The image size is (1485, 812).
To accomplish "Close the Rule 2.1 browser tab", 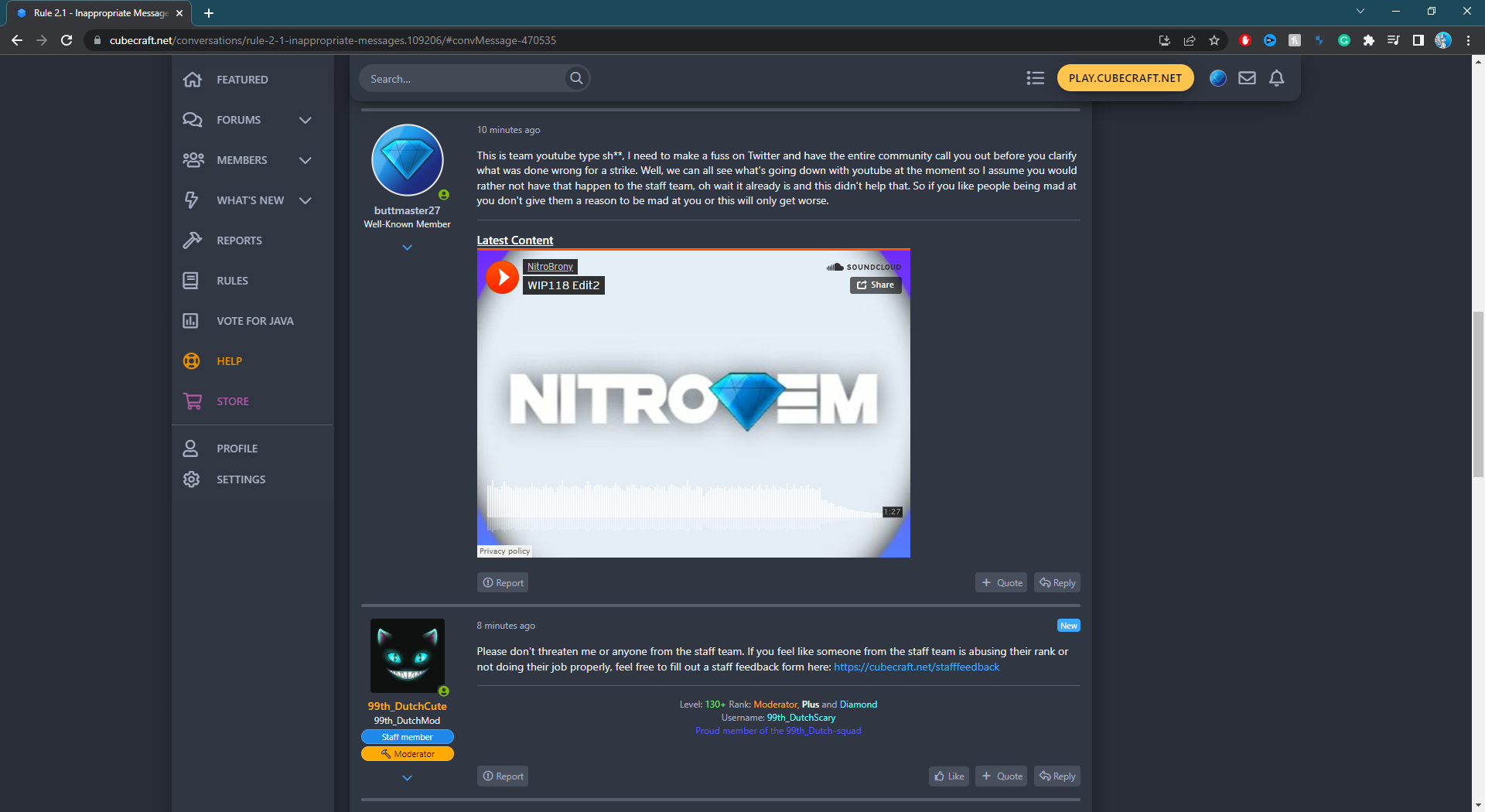I will point(179,13).
